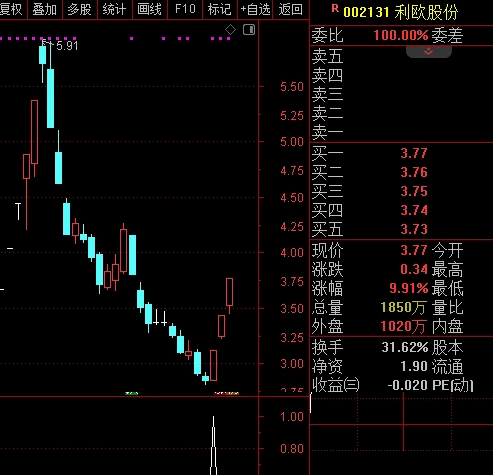
Task: Open the 统计 statistics tool
Action: tap(114, 9)
